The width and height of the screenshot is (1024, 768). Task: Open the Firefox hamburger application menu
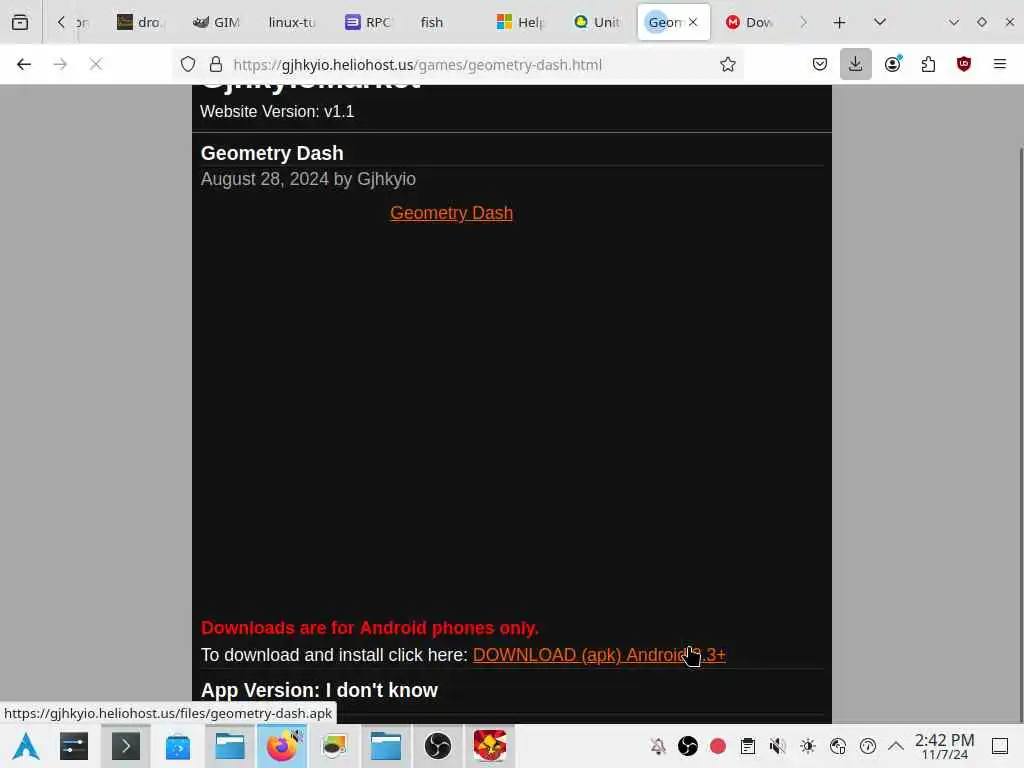coord(1000,64)
